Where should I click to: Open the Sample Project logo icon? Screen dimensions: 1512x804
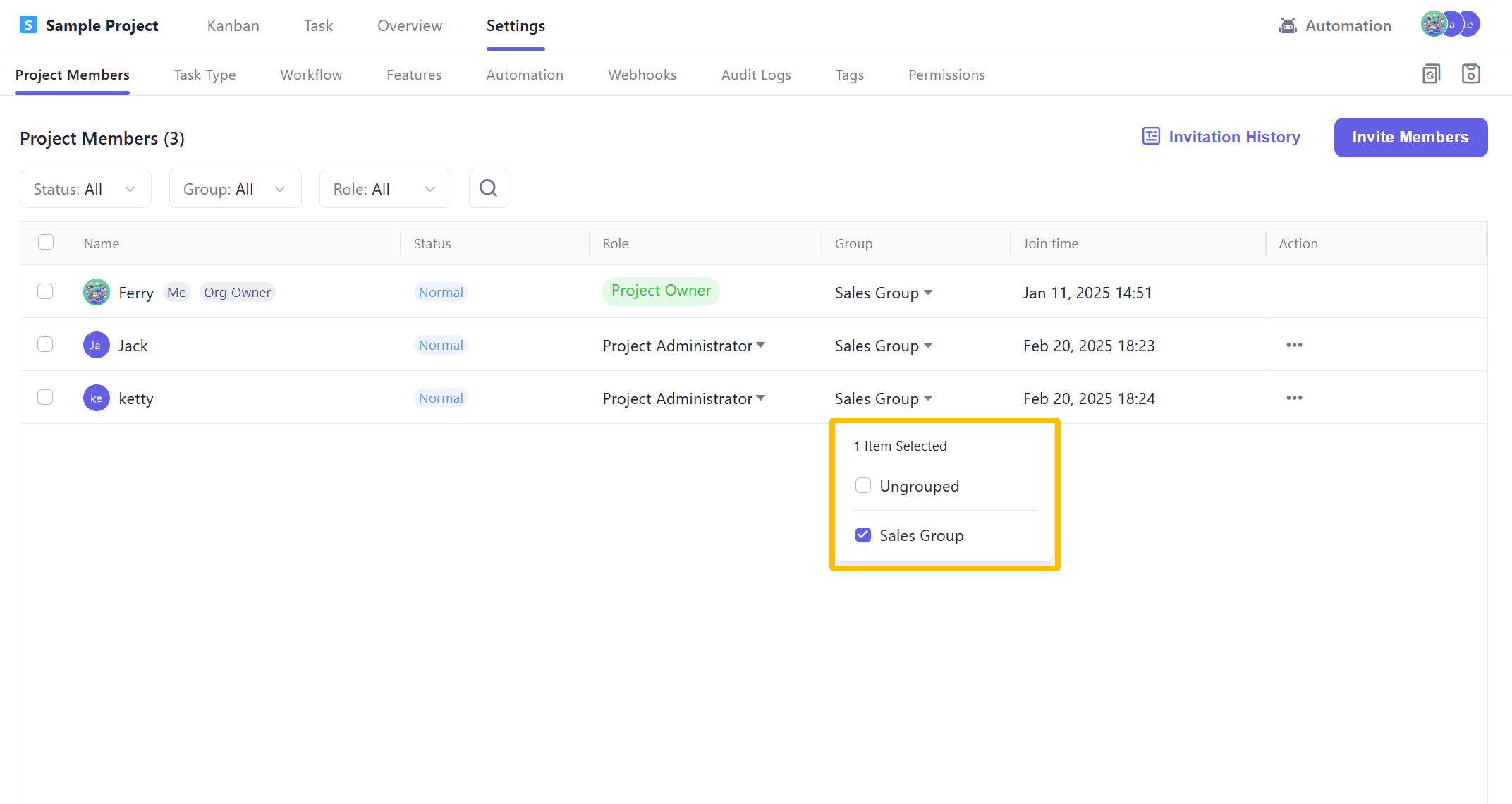[28, 25]
